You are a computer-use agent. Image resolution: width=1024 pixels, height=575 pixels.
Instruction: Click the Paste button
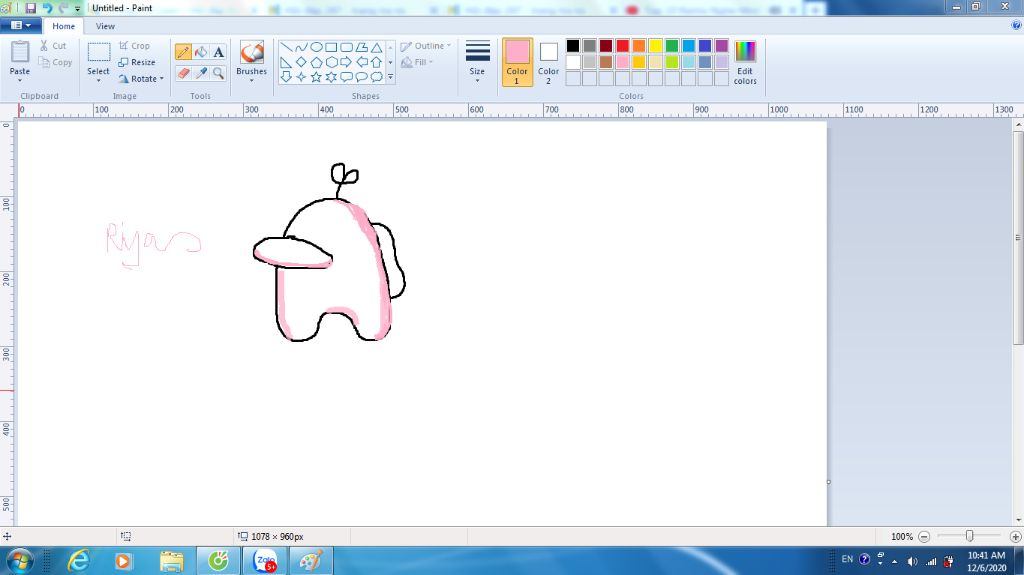pos(20,61)
